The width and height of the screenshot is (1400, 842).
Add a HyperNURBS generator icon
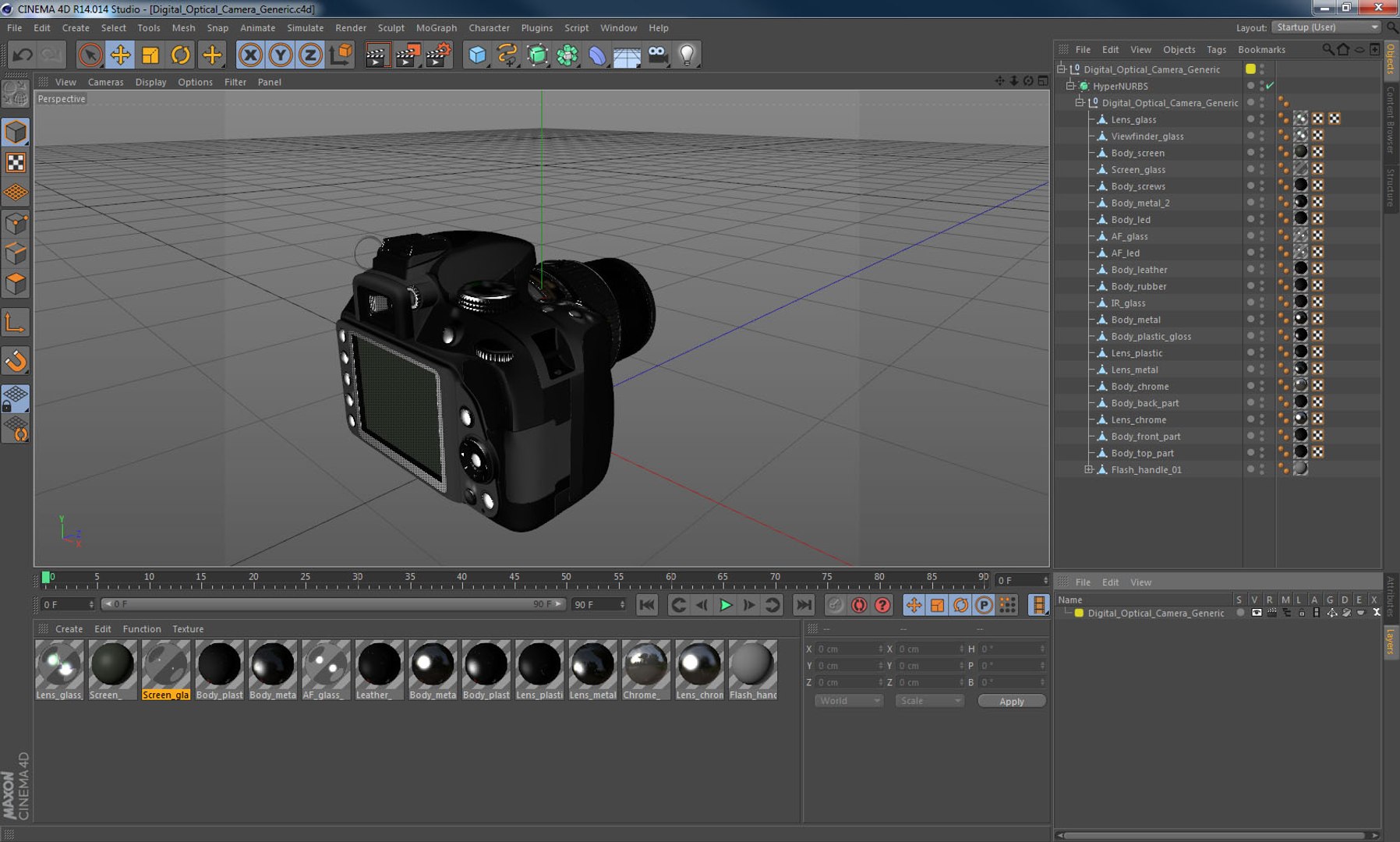click(537, 55)
